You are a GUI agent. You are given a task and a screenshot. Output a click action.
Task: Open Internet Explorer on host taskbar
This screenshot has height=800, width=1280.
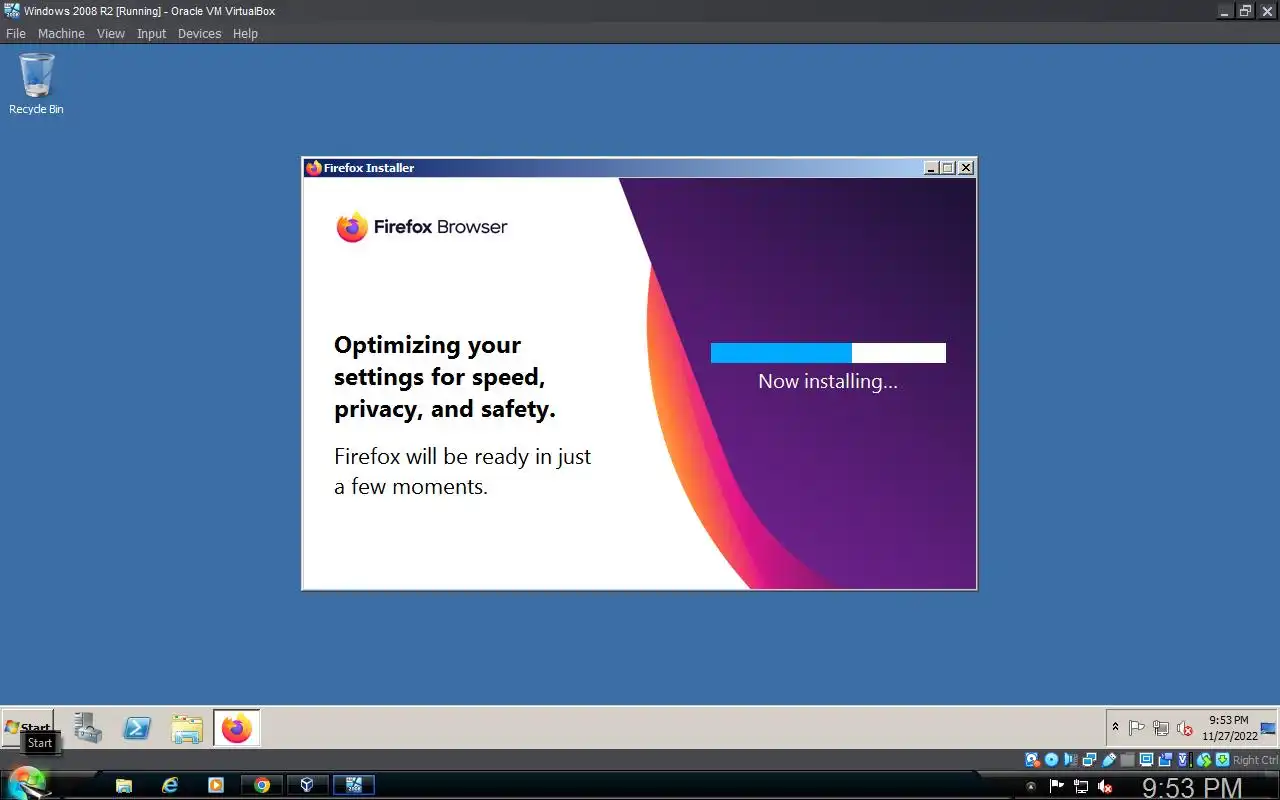tap(170, 785)
